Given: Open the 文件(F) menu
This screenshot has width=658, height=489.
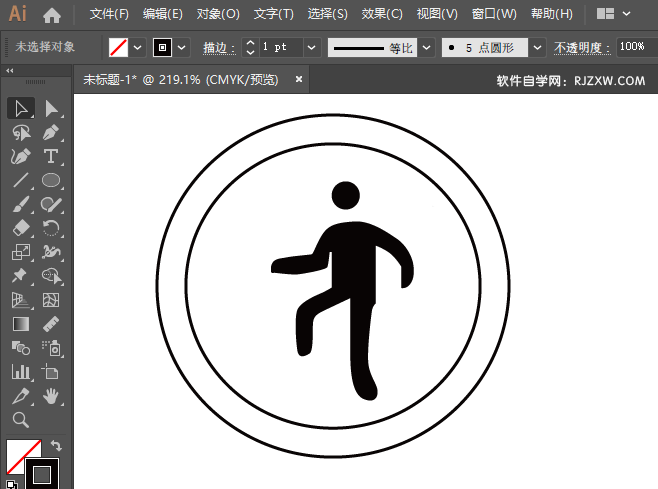Looking at the screenshot, I should 109,14.
